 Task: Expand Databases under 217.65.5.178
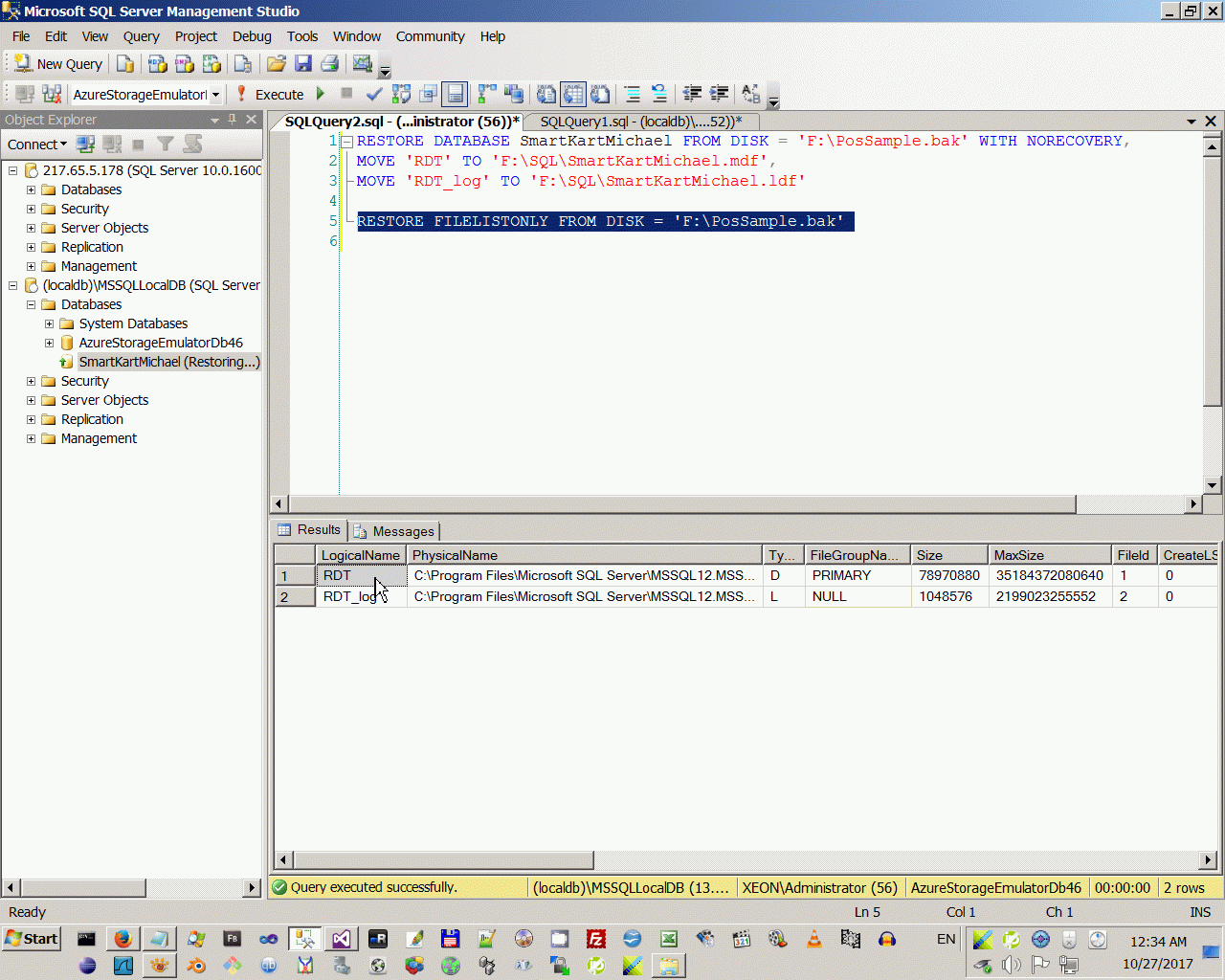coord(31,189)
